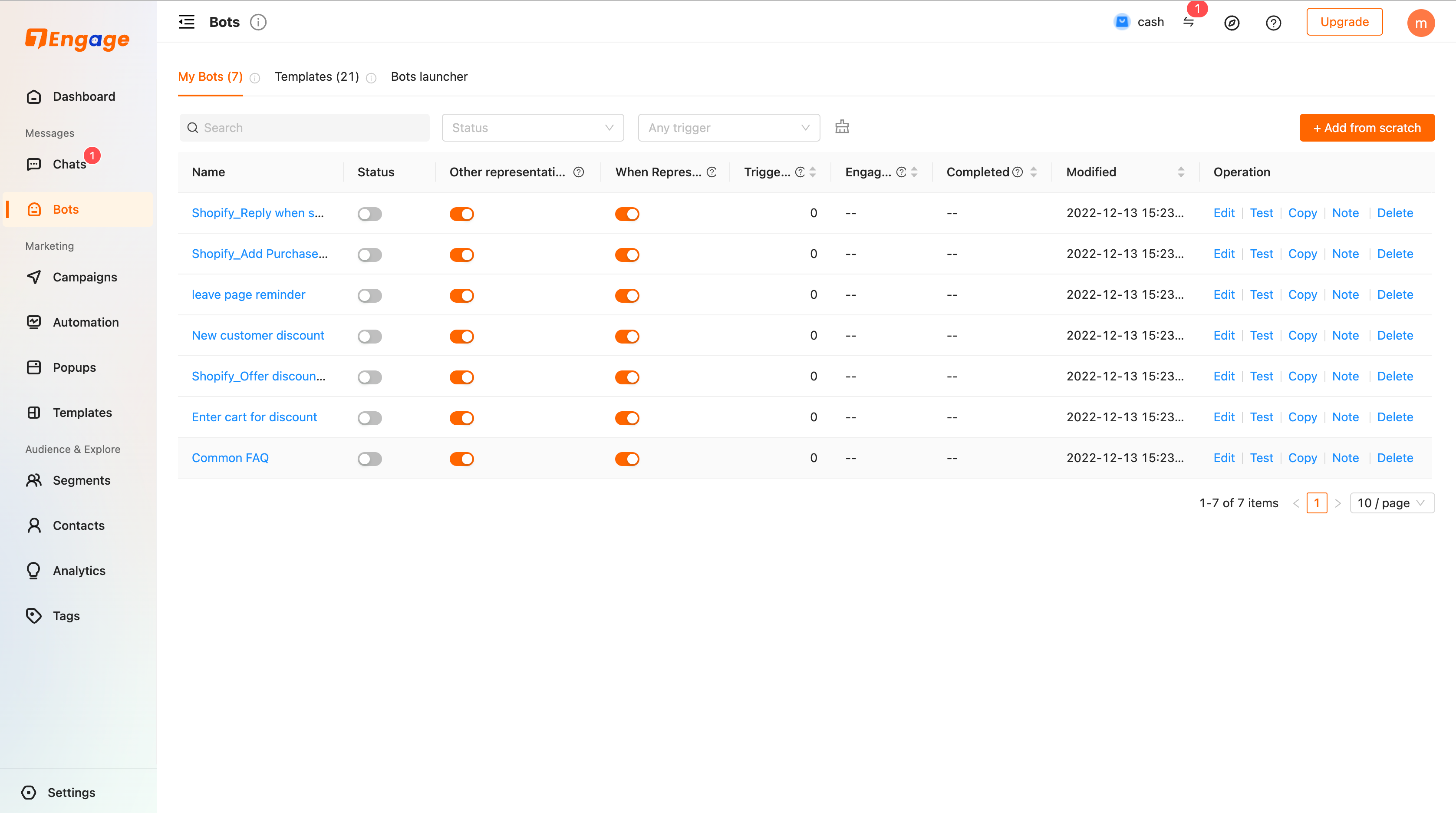The width and height of the screenshot is (1456, 813).
Task: Open the help question mark icon
Action: pos(1273,23)
